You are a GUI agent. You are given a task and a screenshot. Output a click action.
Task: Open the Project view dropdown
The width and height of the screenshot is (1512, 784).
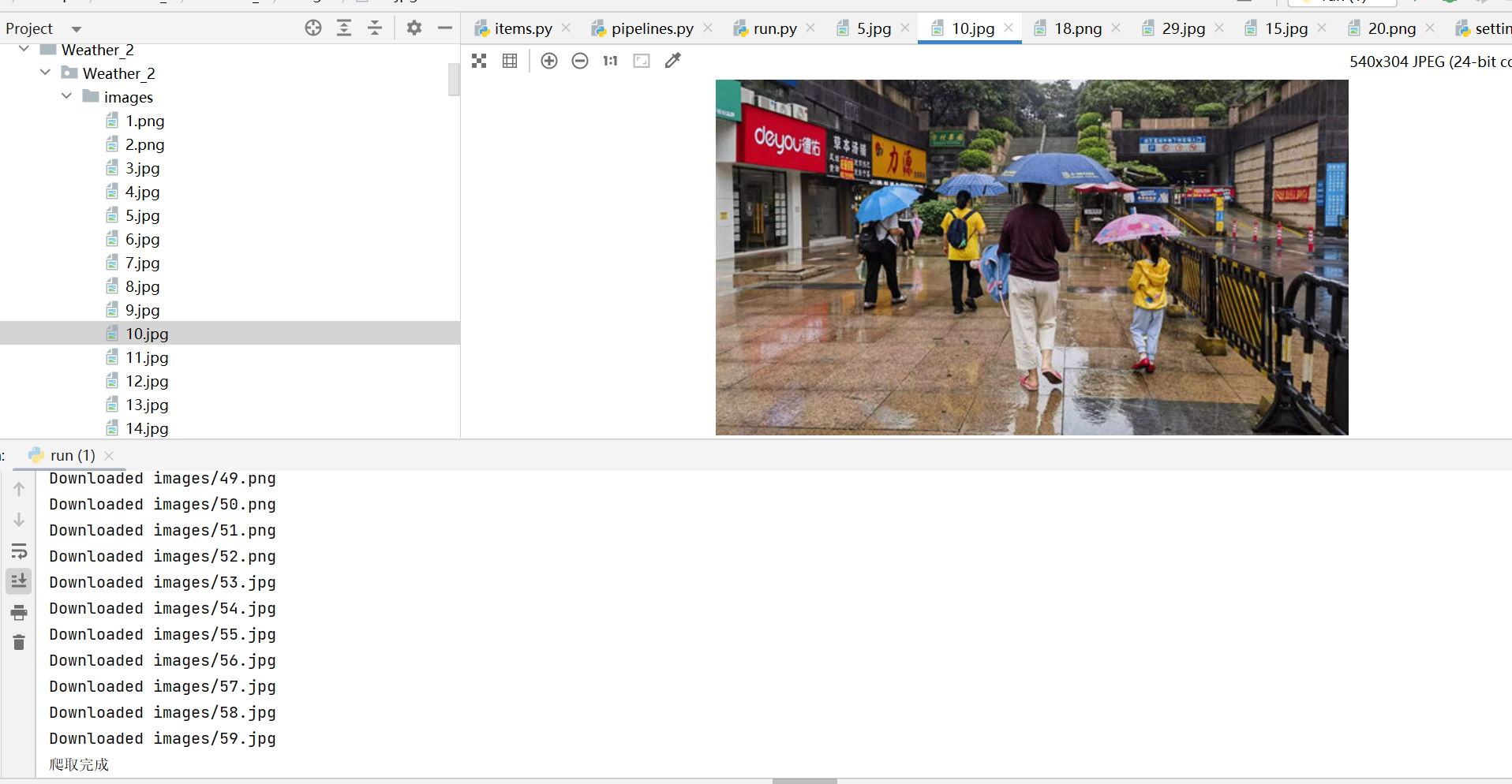pos(77,29)
